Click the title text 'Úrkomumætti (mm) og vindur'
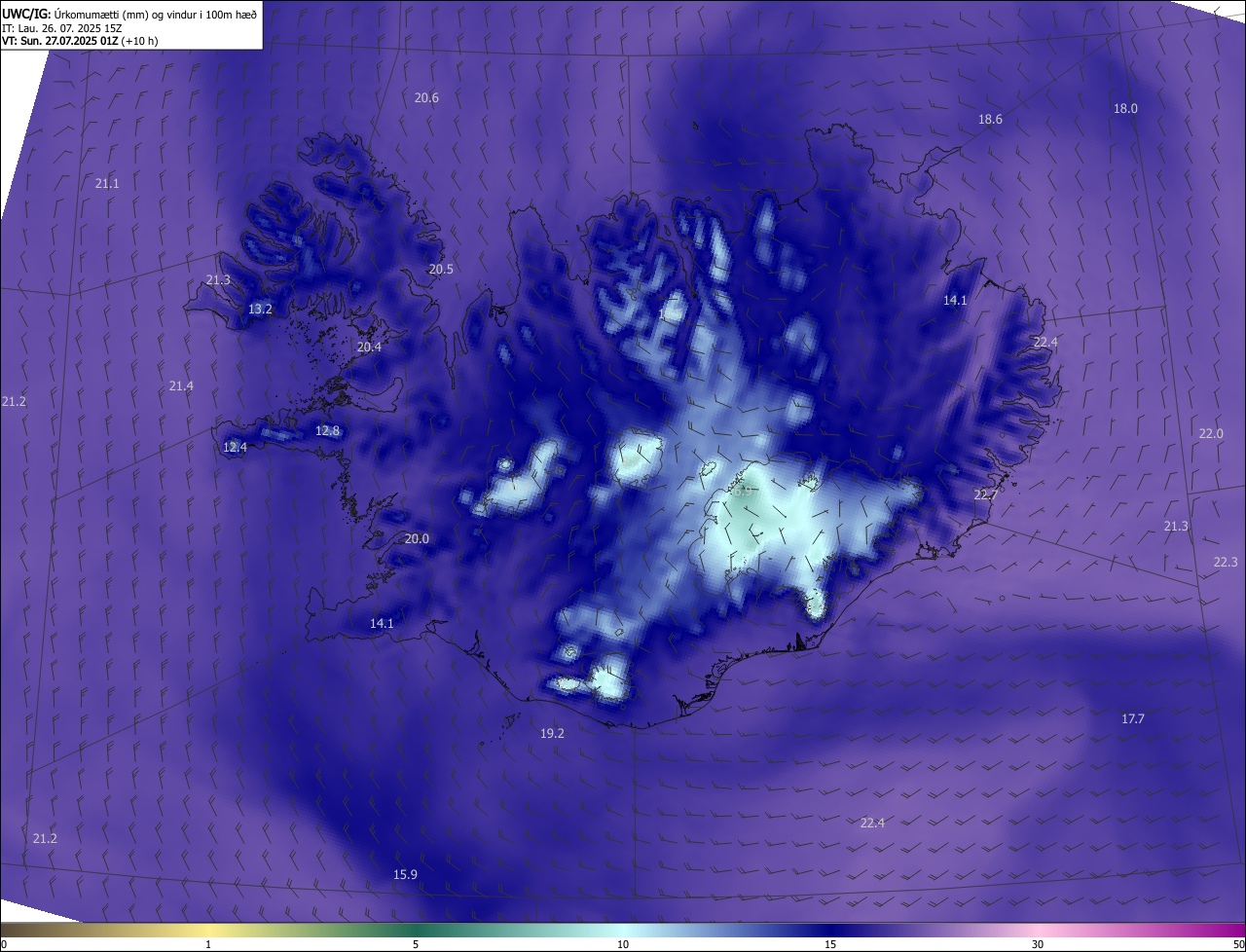Screen dimensions: 1246x952 pyautogui.click(x=128, y=14)
